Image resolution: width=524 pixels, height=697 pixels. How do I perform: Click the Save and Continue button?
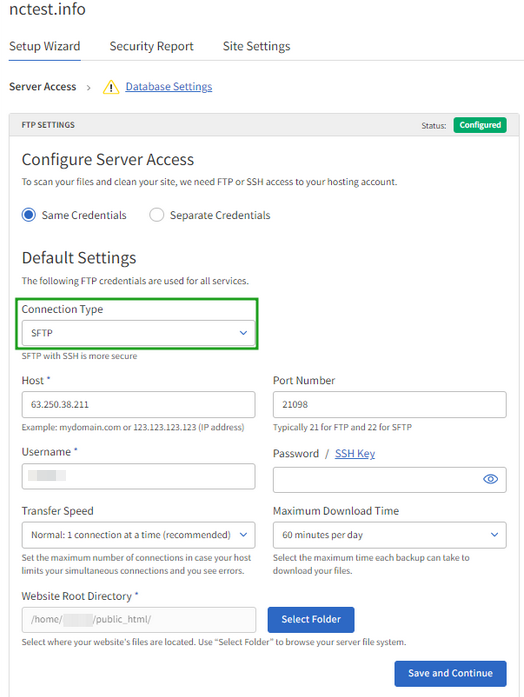450,673
